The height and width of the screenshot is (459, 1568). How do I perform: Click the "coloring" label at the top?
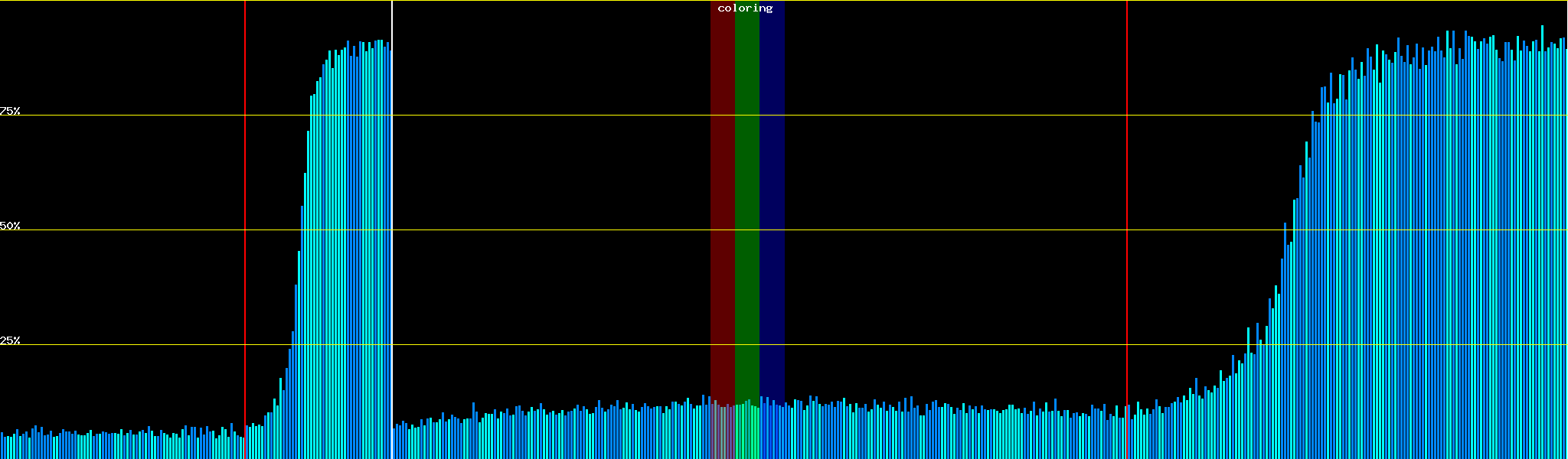[x=745, y=8]
